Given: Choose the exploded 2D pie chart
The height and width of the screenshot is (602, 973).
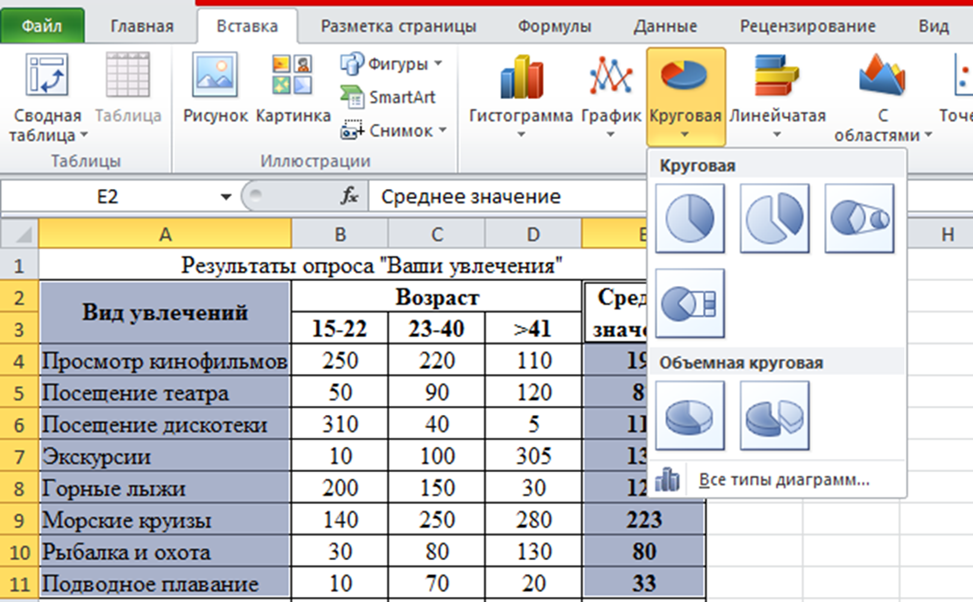Looking at the screenshot, I should (774, 218).
